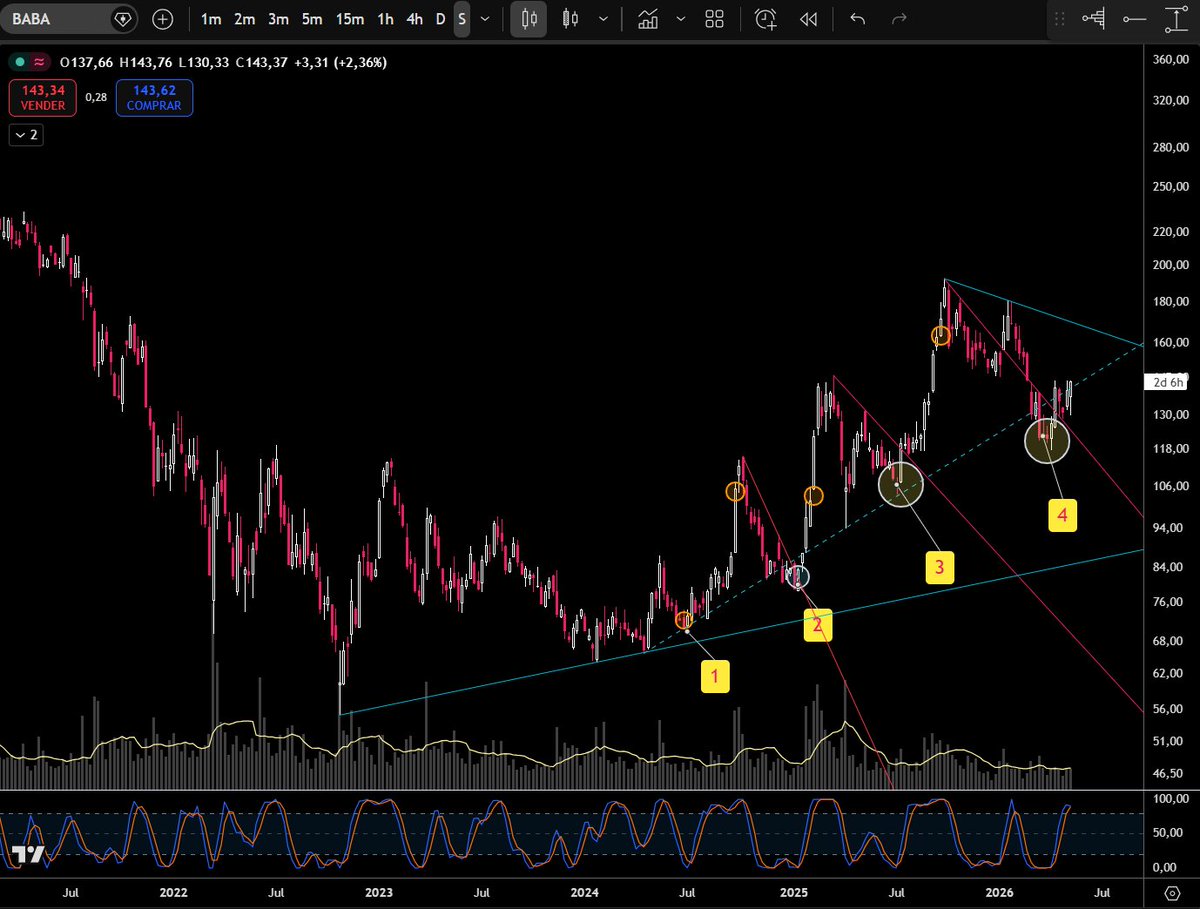Add a symbol with the plus icon
Screen dimensions: 1200x909
pyautogui.click(x=162, y=19)
